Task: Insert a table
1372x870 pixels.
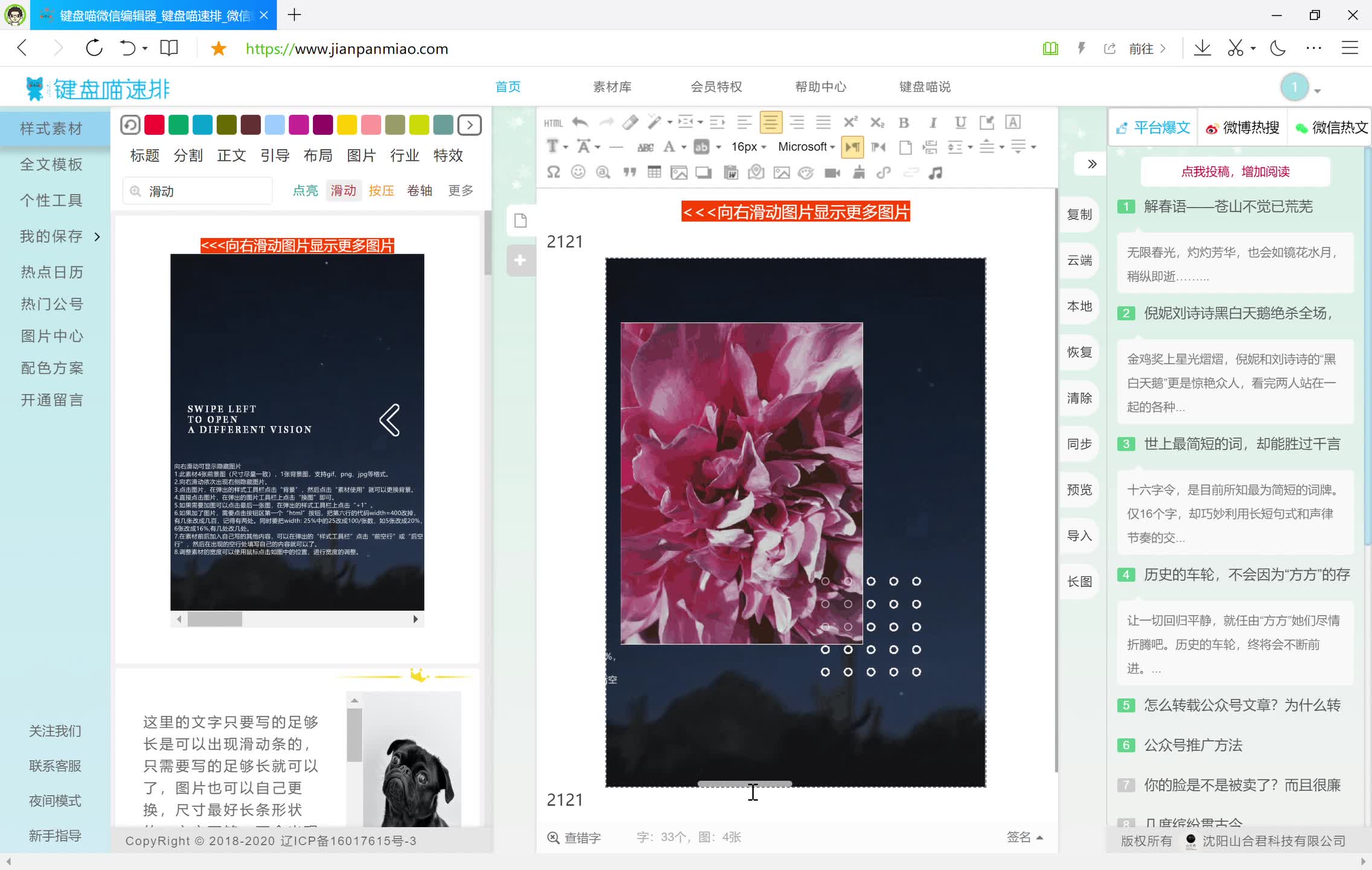Action: (654, 173)
